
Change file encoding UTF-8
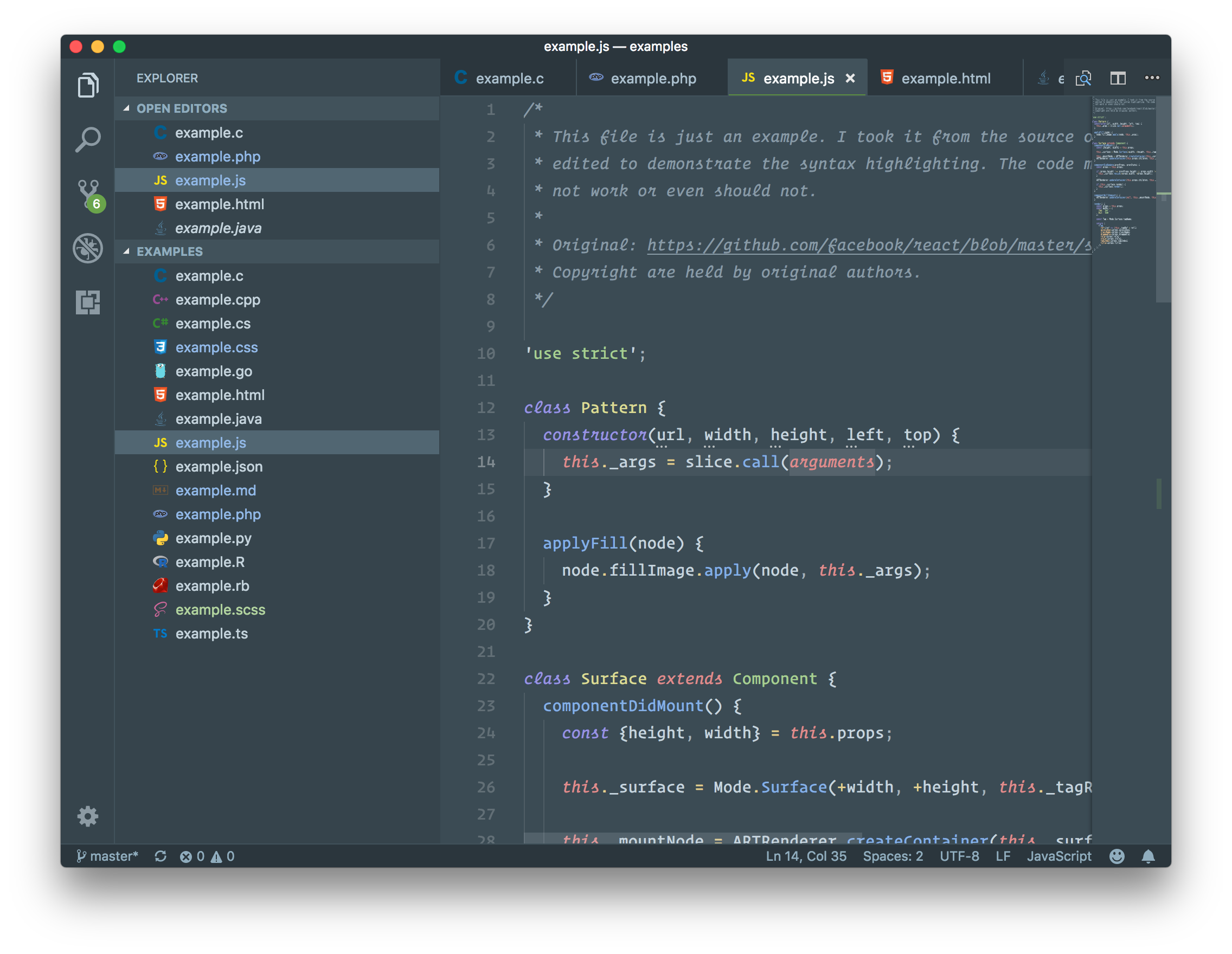(959, 856)
